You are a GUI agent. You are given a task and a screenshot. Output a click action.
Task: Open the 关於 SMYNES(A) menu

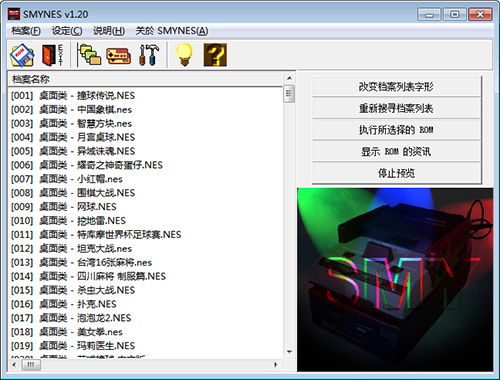(x=172, y=31)
